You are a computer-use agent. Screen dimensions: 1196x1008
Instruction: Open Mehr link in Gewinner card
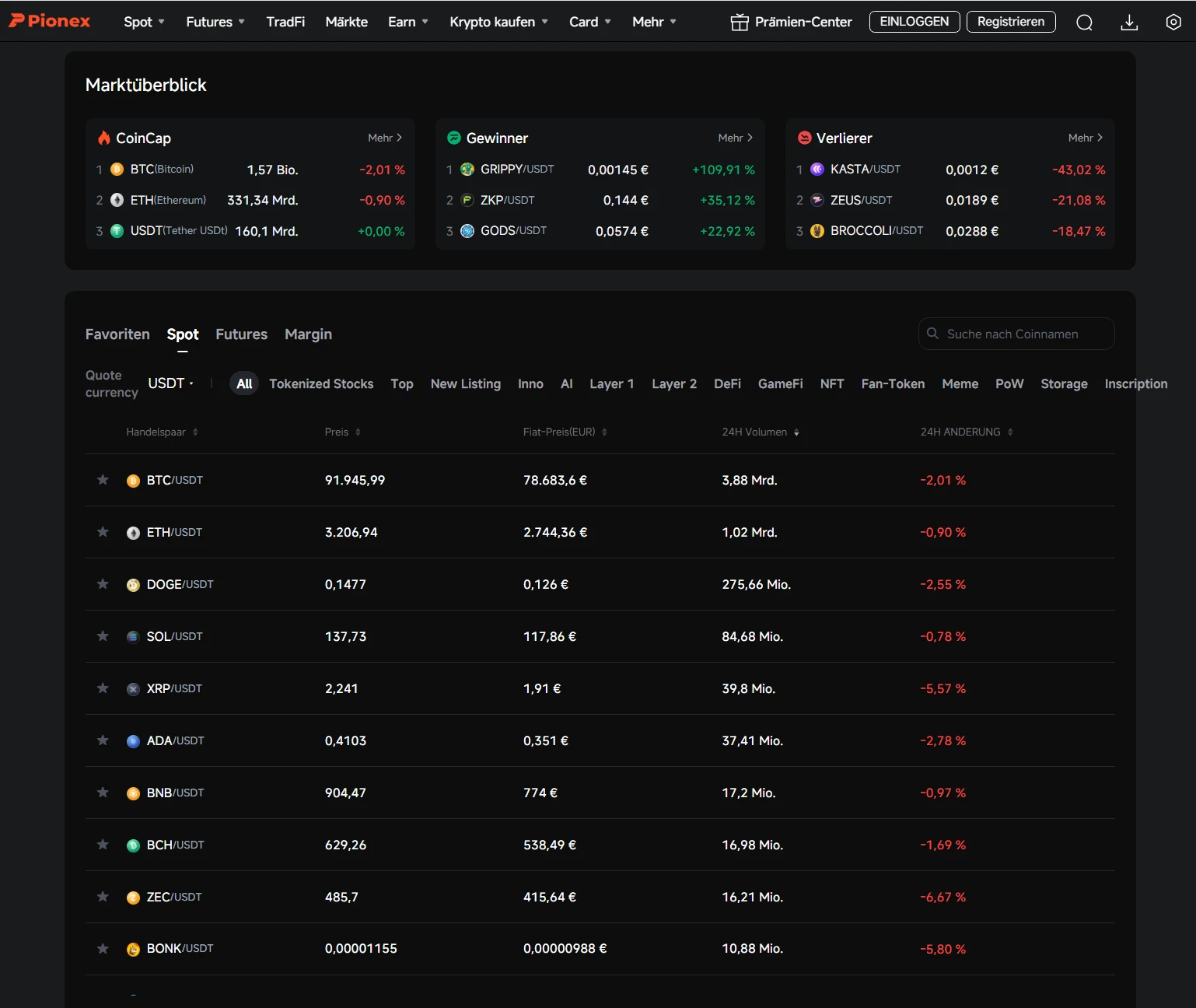click(735, 138)
